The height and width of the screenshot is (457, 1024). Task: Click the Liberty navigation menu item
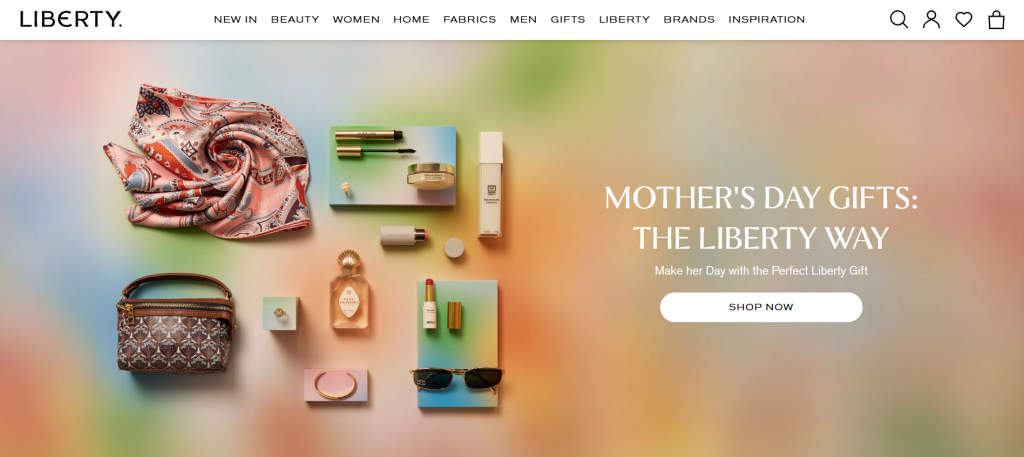pyautogui.click(x=624, y=20)
